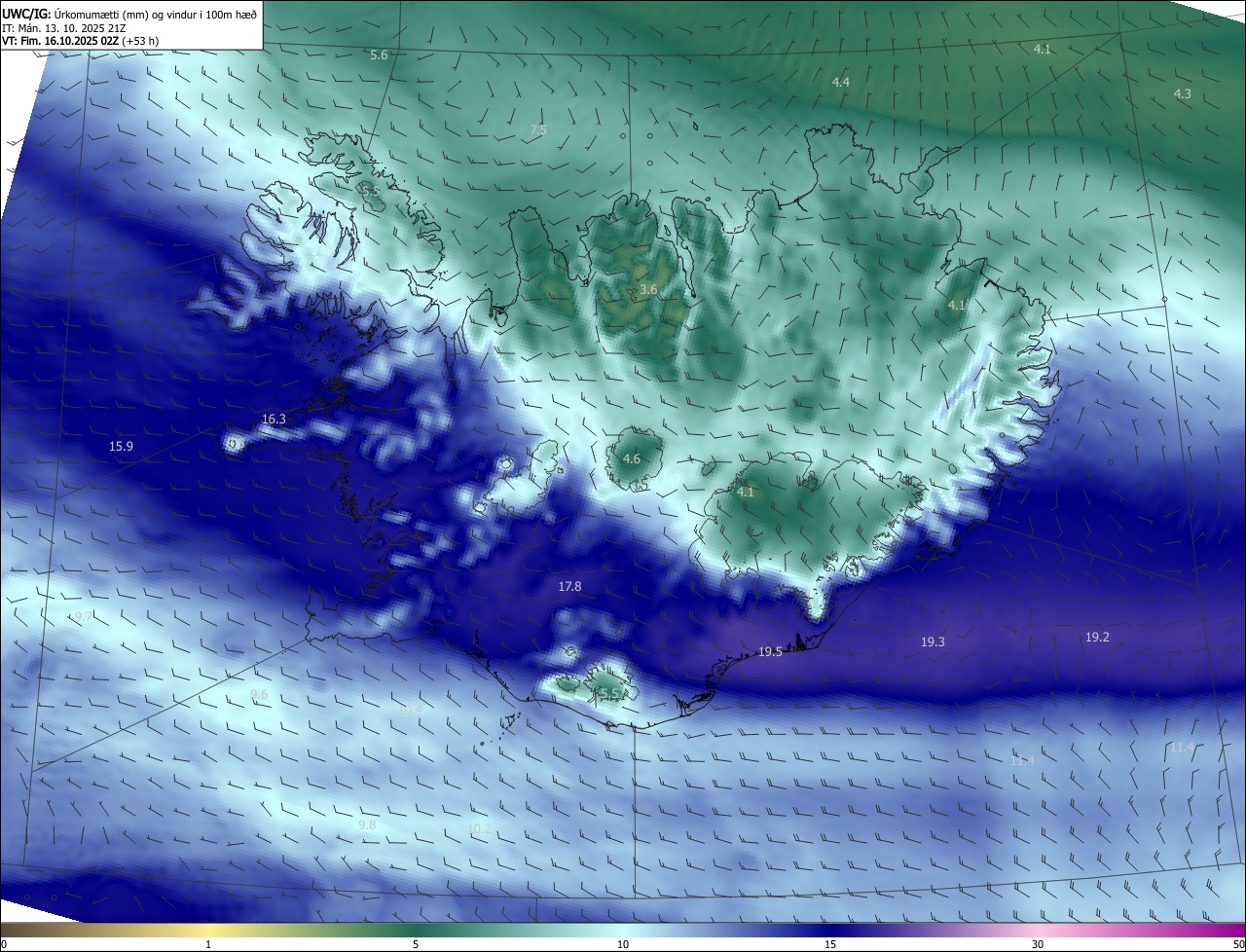Click the 19.2 value label
This screenshot has width=1246, height=952.
pos(1097,638)
